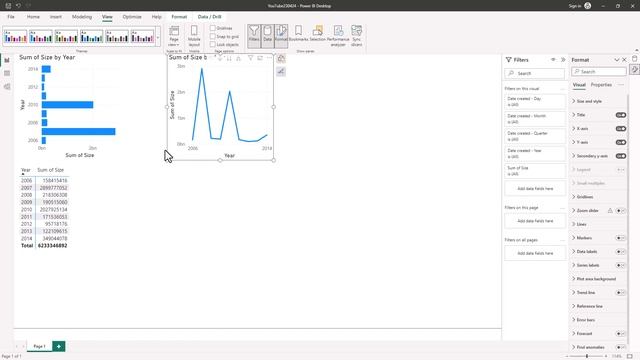
Task: Apply the first theme thumbnail in Themes gallery
Action: click(16, 37)
